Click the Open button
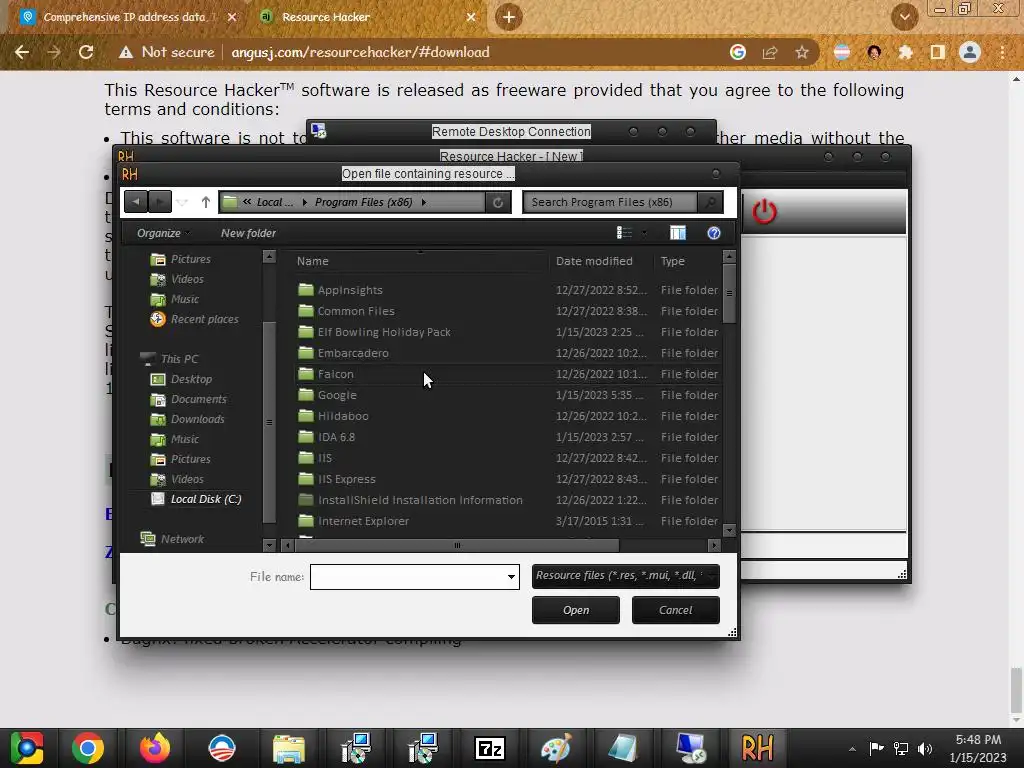Screen dimensions: 1024x768 (575, 610)
